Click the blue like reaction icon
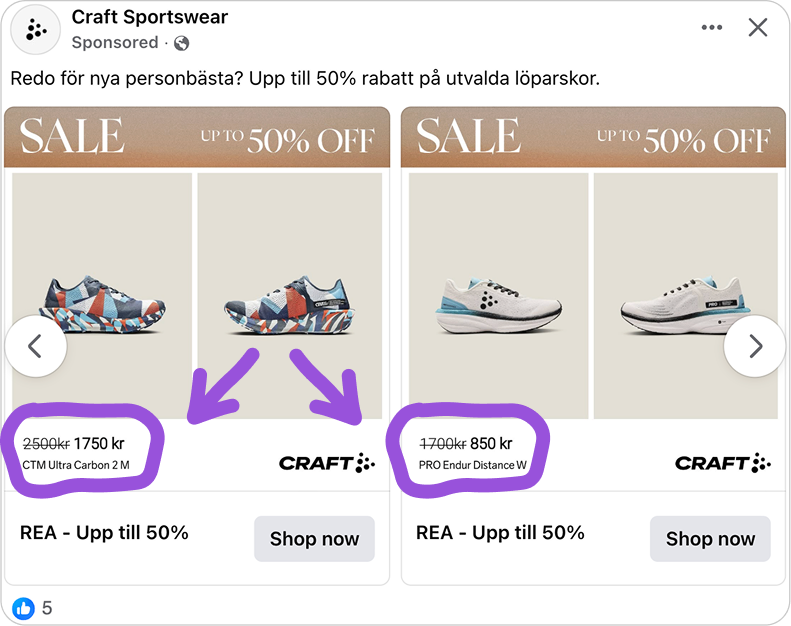Viewport: 791px width, 626px height. click(23, 607)
